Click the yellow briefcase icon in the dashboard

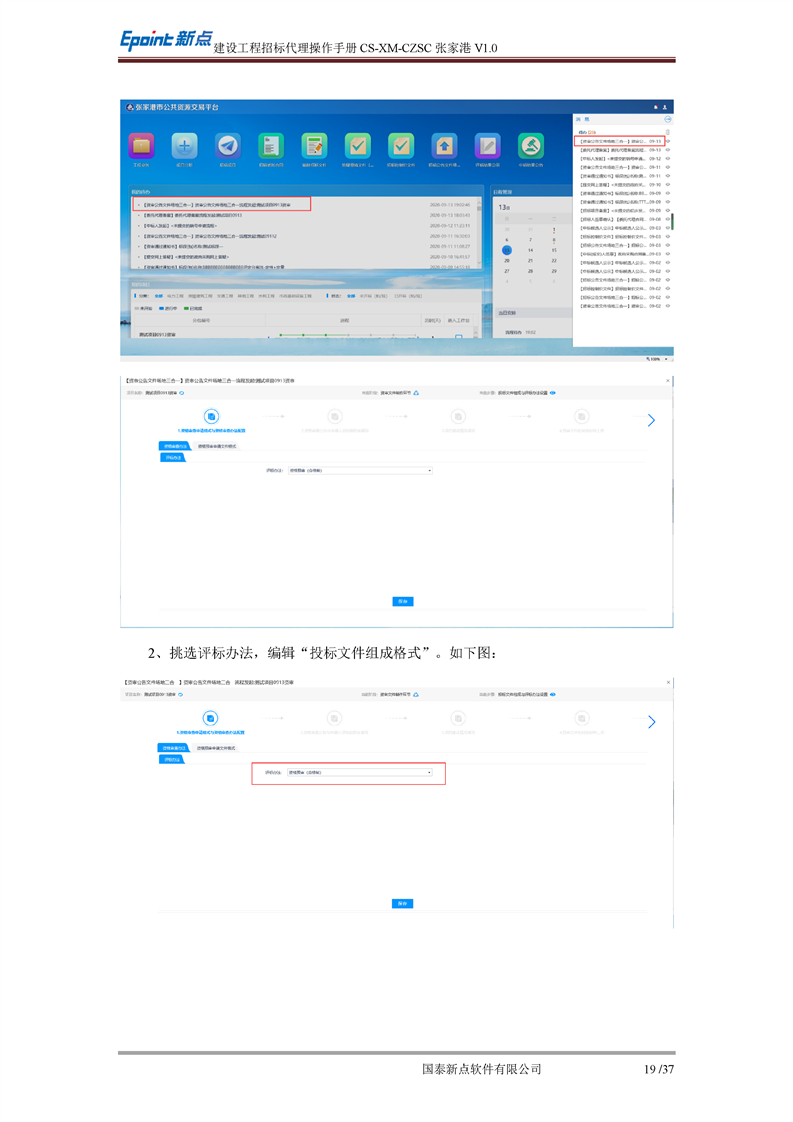pos(141,146)
